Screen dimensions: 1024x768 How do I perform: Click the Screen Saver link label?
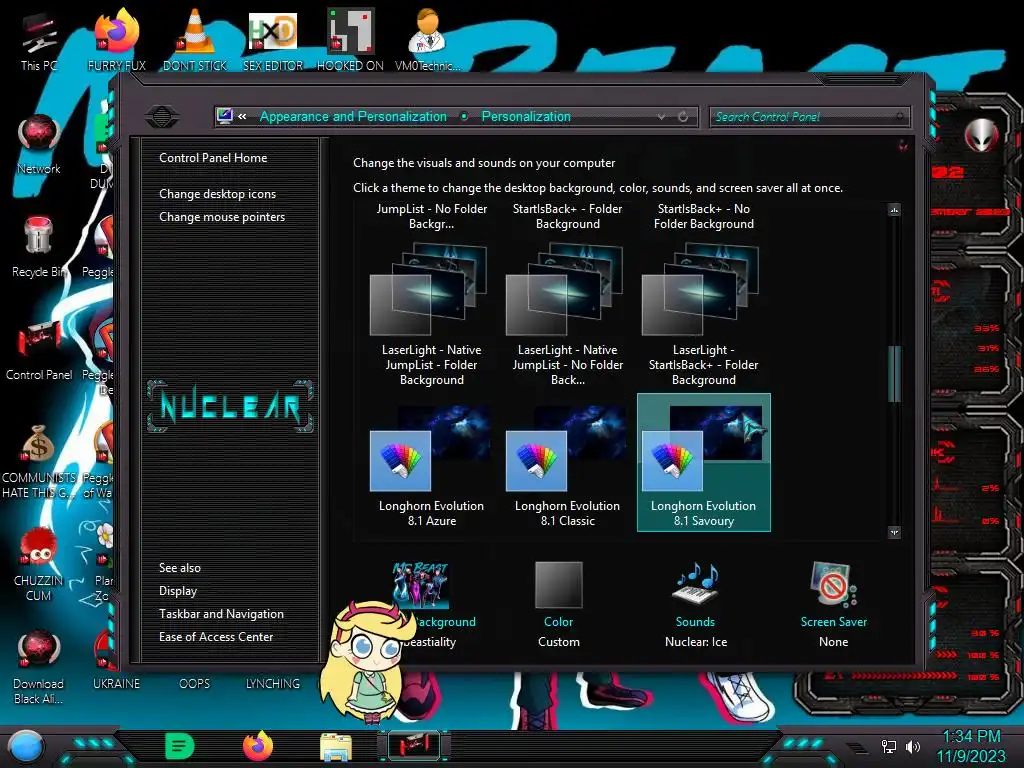pos(834,622)
